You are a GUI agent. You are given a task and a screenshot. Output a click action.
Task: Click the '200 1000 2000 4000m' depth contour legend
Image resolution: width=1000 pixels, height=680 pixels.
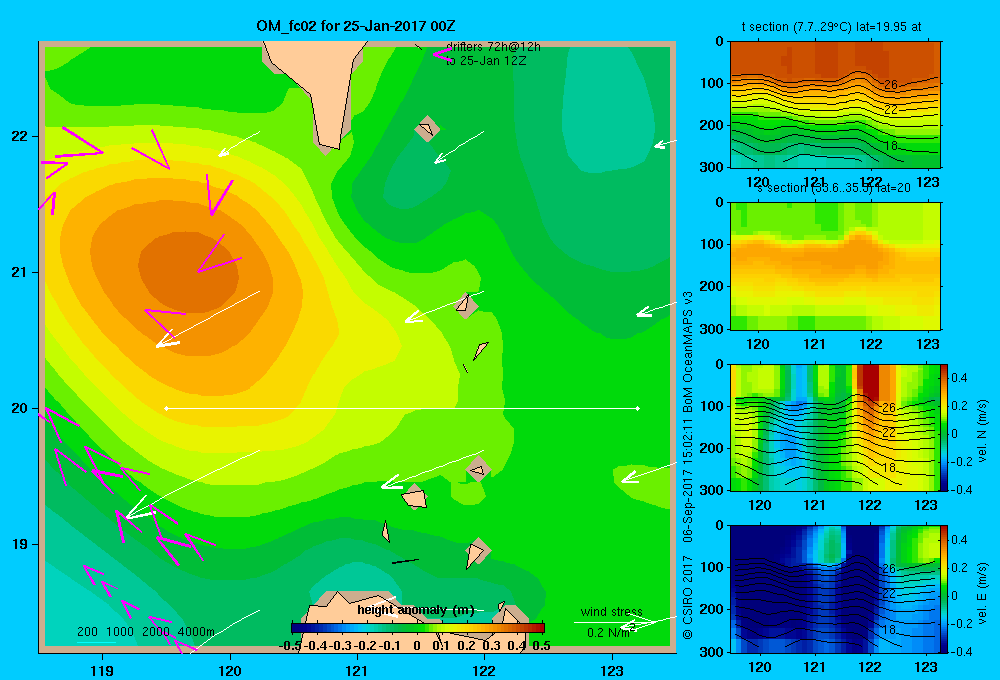[146, 632]
